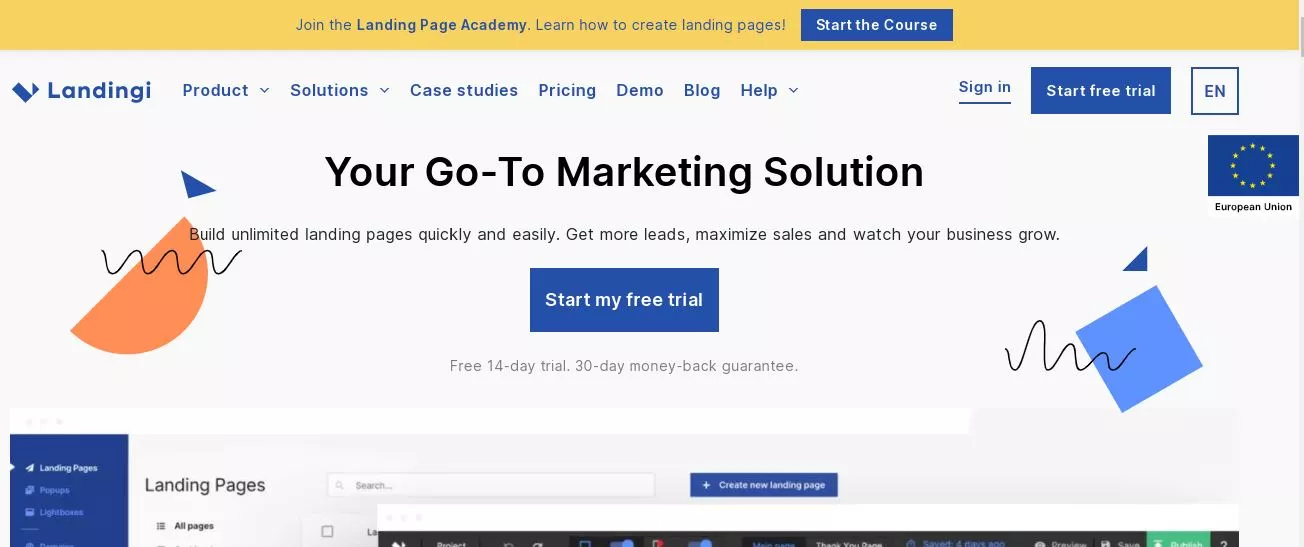The image size is (1304, 547).
Task: Select the Landing Pages sidebar icon
Action: point(30,468)
